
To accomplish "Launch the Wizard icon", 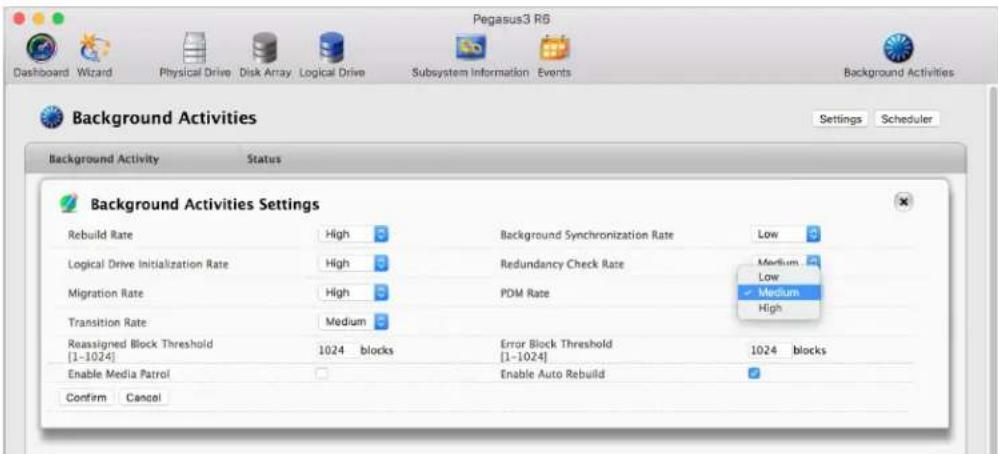I will click(94, 48).
